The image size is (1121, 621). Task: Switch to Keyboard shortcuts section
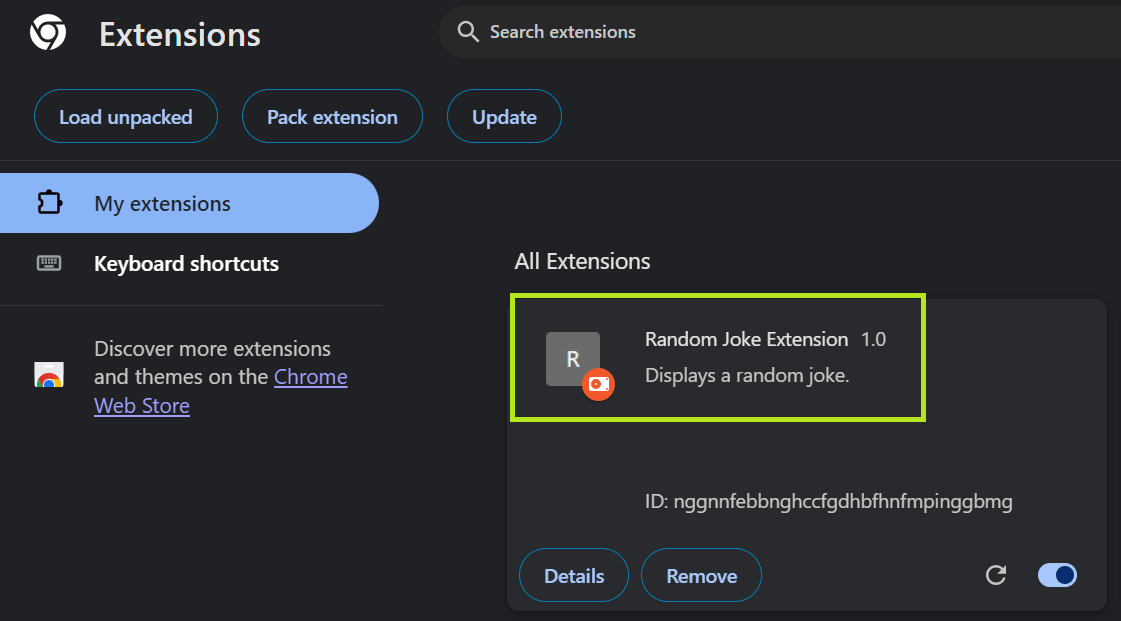pos(186,263)
